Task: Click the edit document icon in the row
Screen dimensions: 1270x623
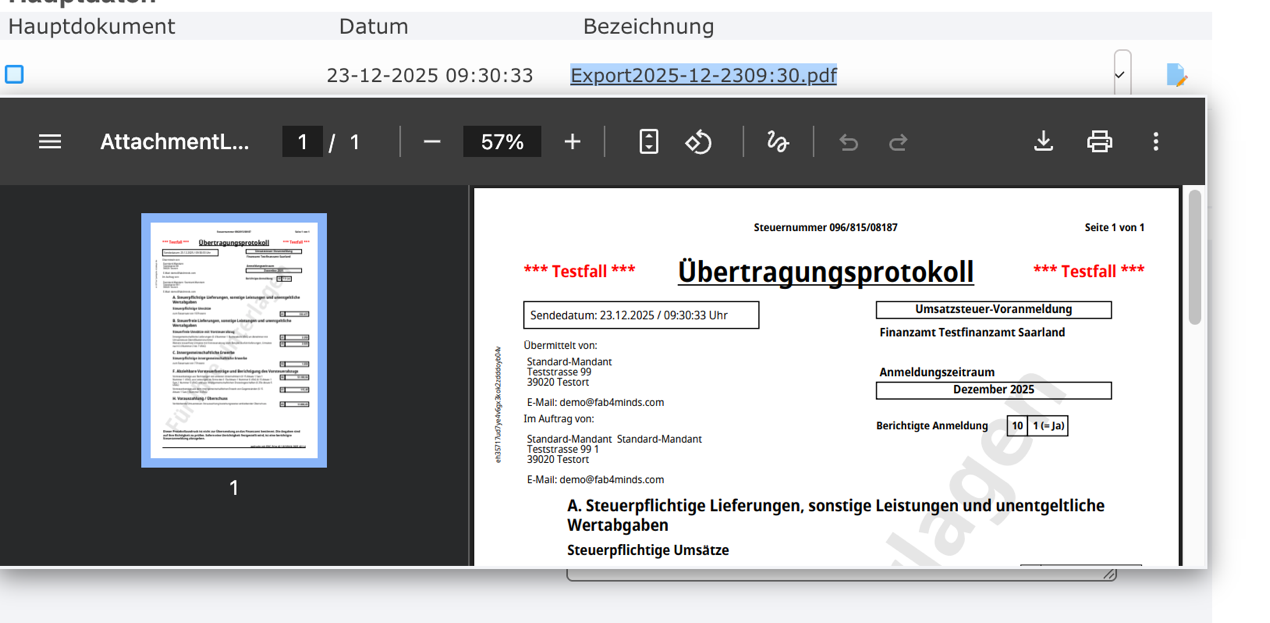Action: click(1176, 75)
